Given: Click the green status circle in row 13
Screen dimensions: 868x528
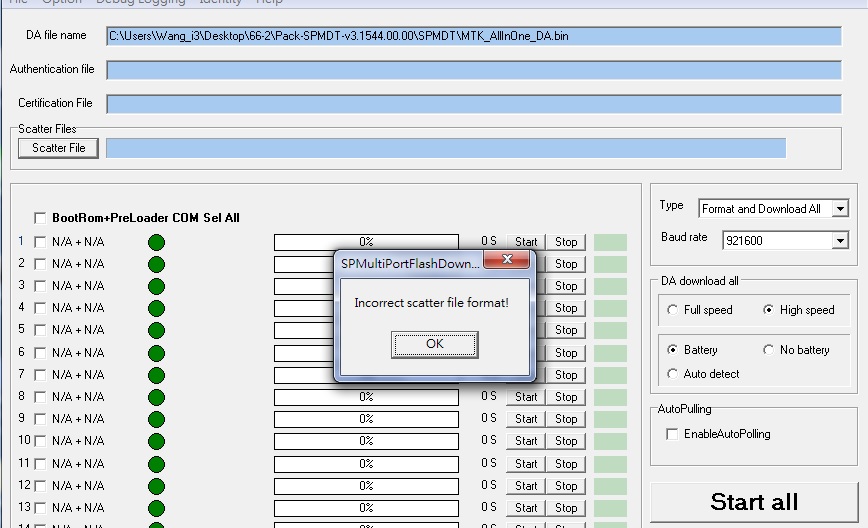Looking at the screenshot, I should coord(156,508).
